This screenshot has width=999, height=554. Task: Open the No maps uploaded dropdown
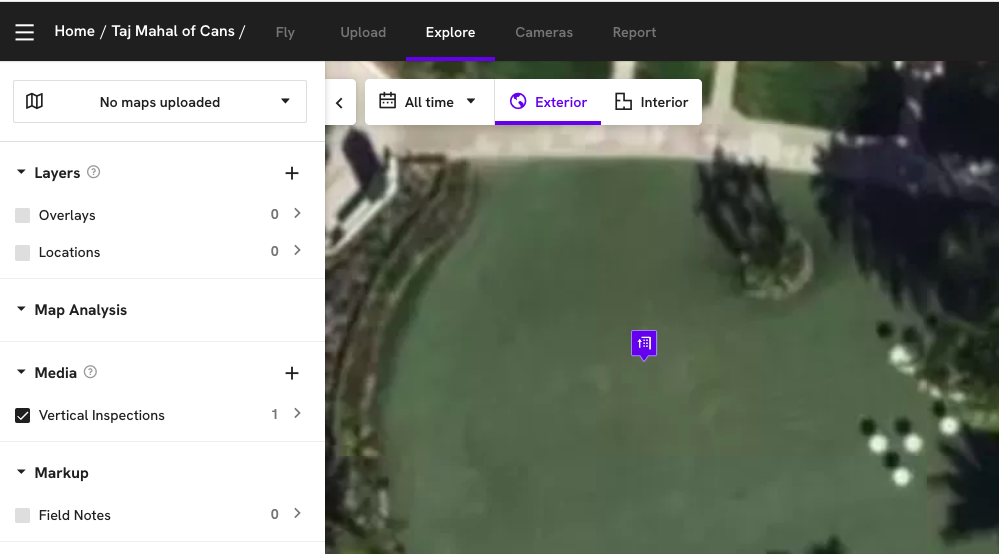160,102
